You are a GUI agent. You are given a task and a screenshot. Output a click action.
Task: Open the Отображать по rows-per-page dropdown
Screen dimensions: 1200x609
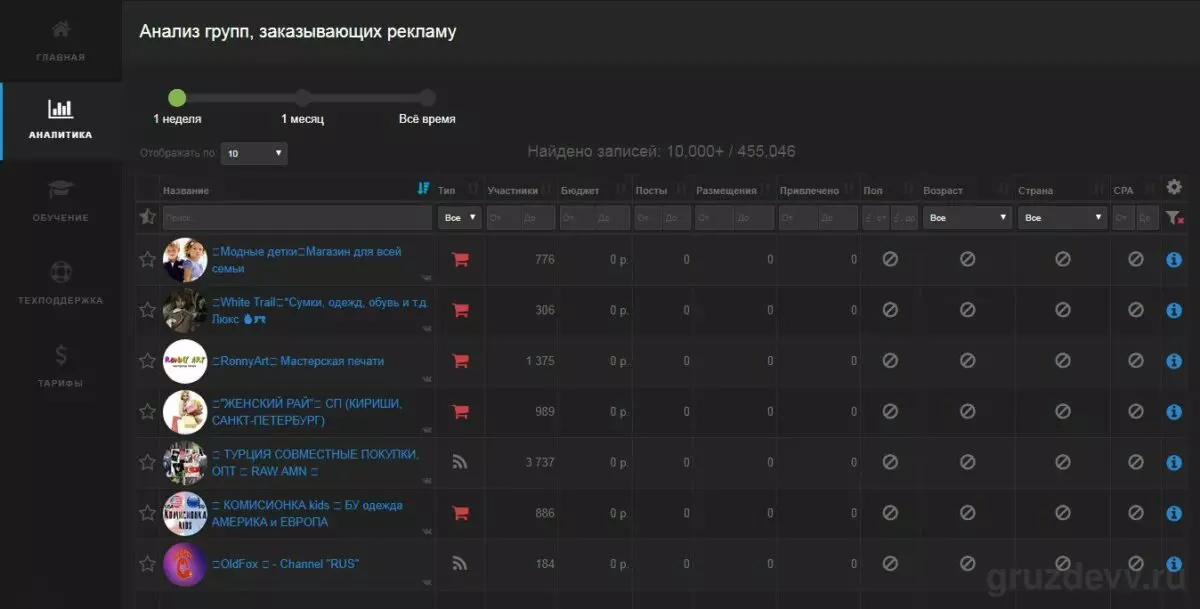point(254,154)
